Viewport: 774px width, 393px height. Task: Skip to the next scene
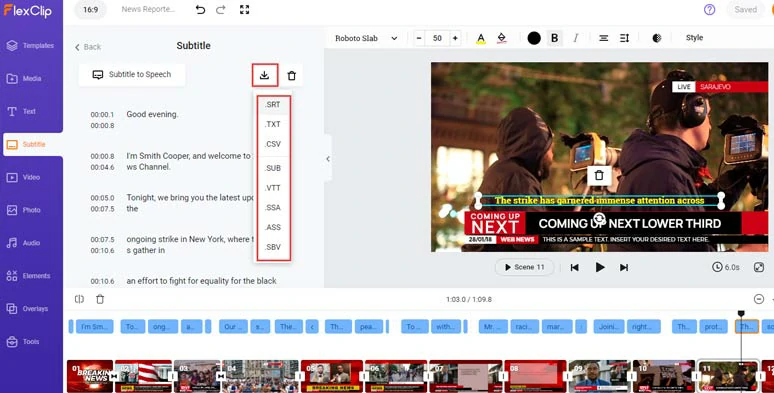point(624,267)
